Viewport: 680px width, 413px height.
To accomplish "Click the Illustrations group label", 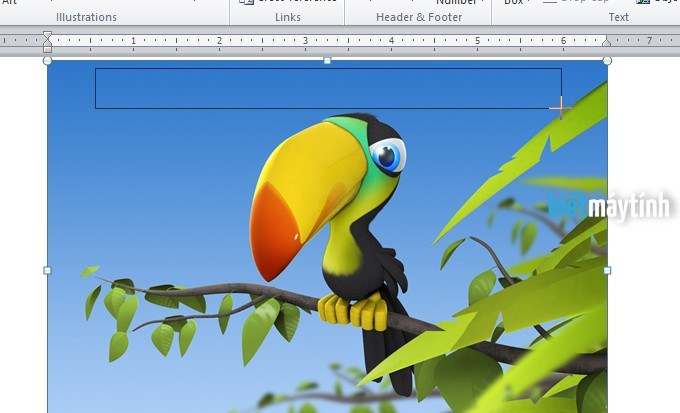I will 86,17.
